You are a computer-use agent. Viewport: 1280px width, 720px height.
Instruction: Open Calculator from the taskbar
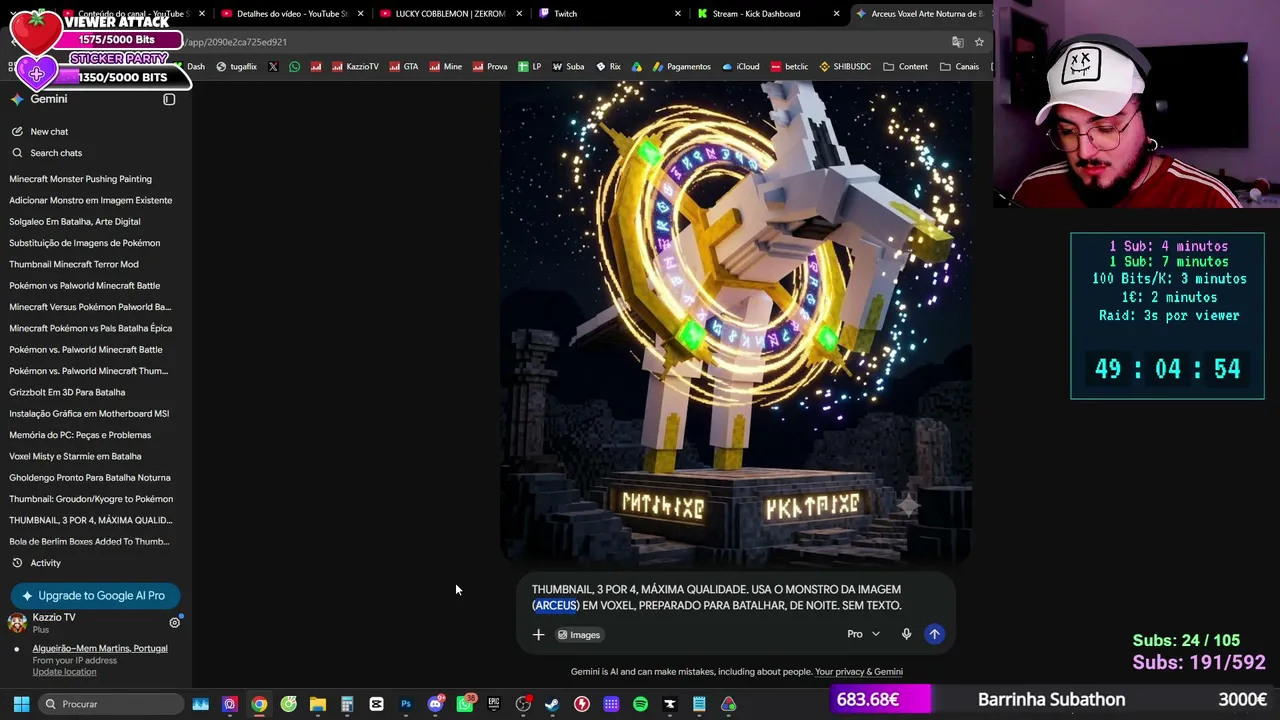tap(347, 704)
